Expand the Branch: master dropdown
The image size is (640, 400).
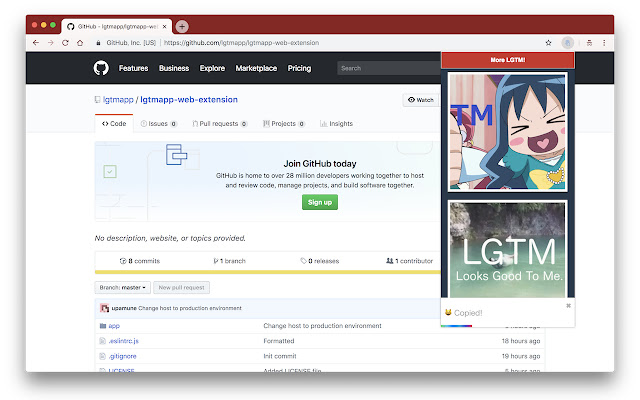122,288
